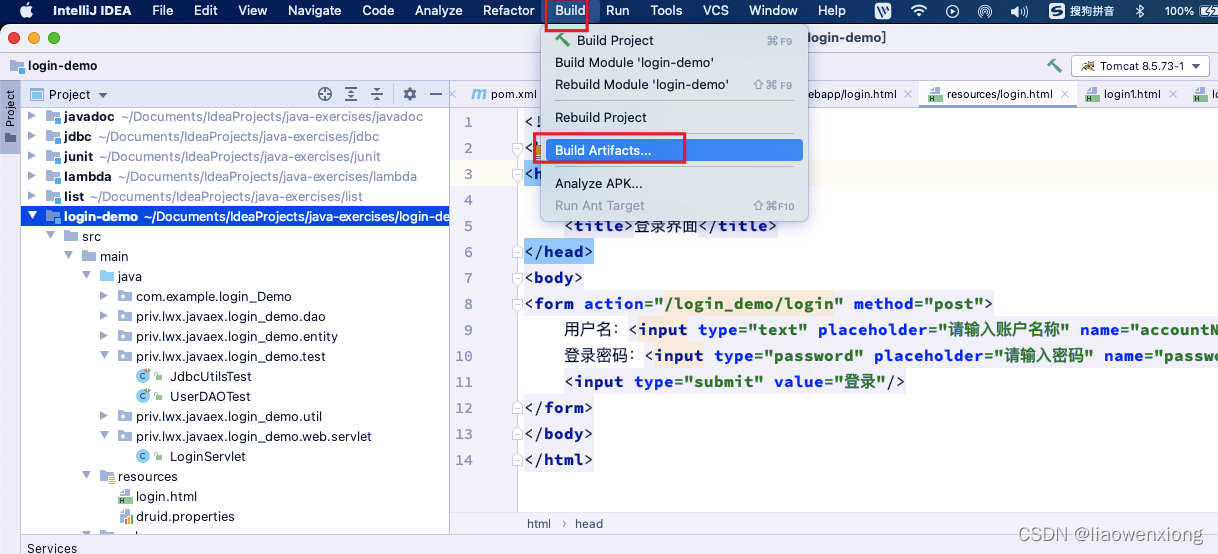
Task: Click login-demo in navigation breadcrumb bar
Action: pyautogui.click(x=63, y=66)
